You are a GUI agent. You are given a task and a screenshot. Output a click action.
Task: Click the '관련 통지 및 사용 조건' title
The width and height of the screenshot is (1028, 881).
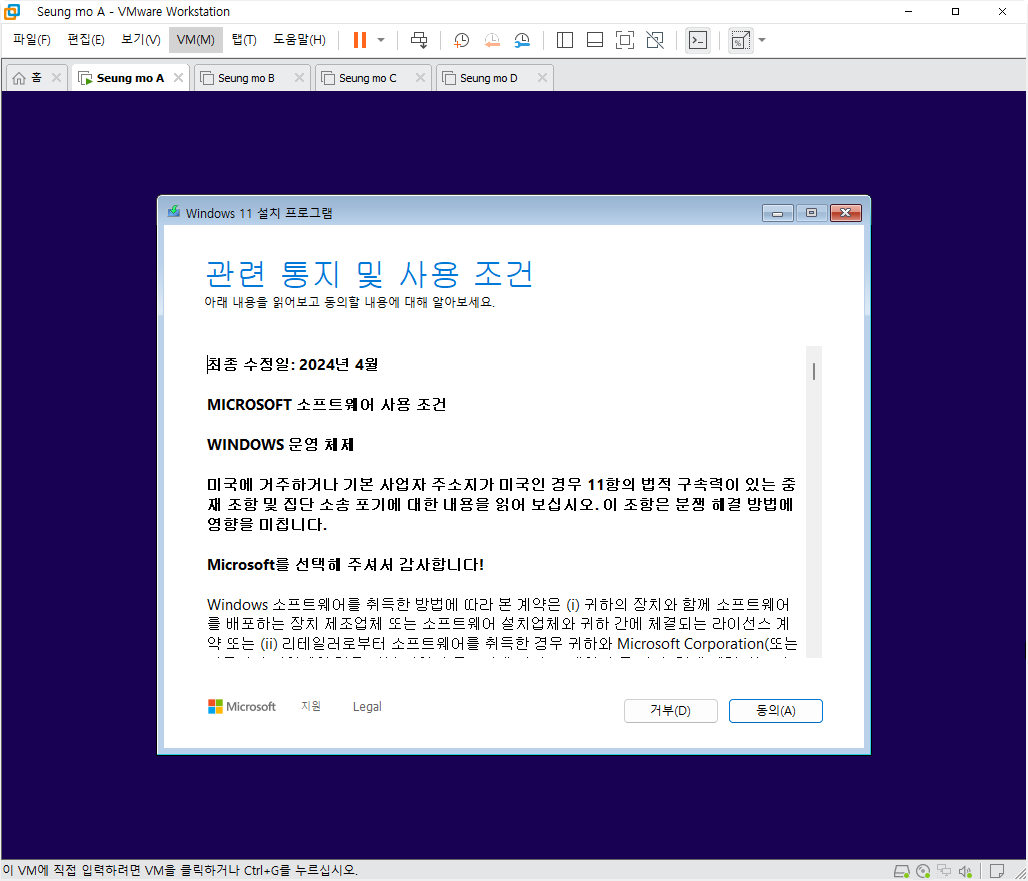pos(370,274)
